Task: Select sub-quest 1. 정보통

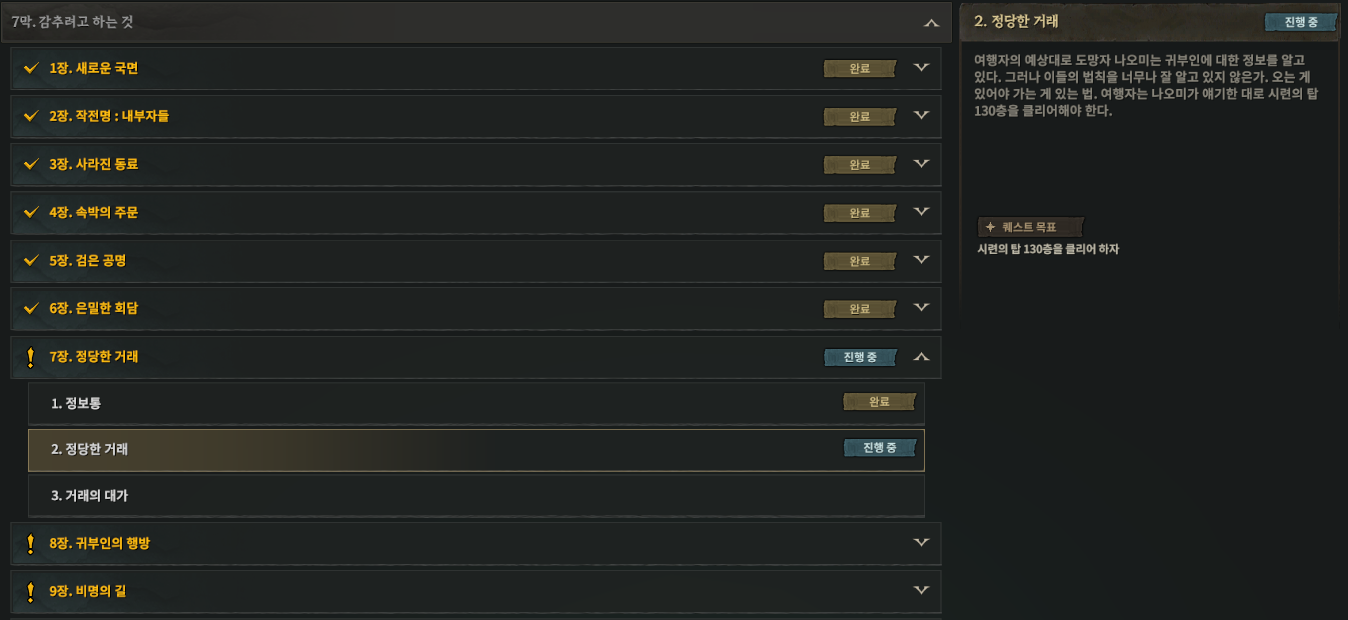Action: click(x=476, y=403)
